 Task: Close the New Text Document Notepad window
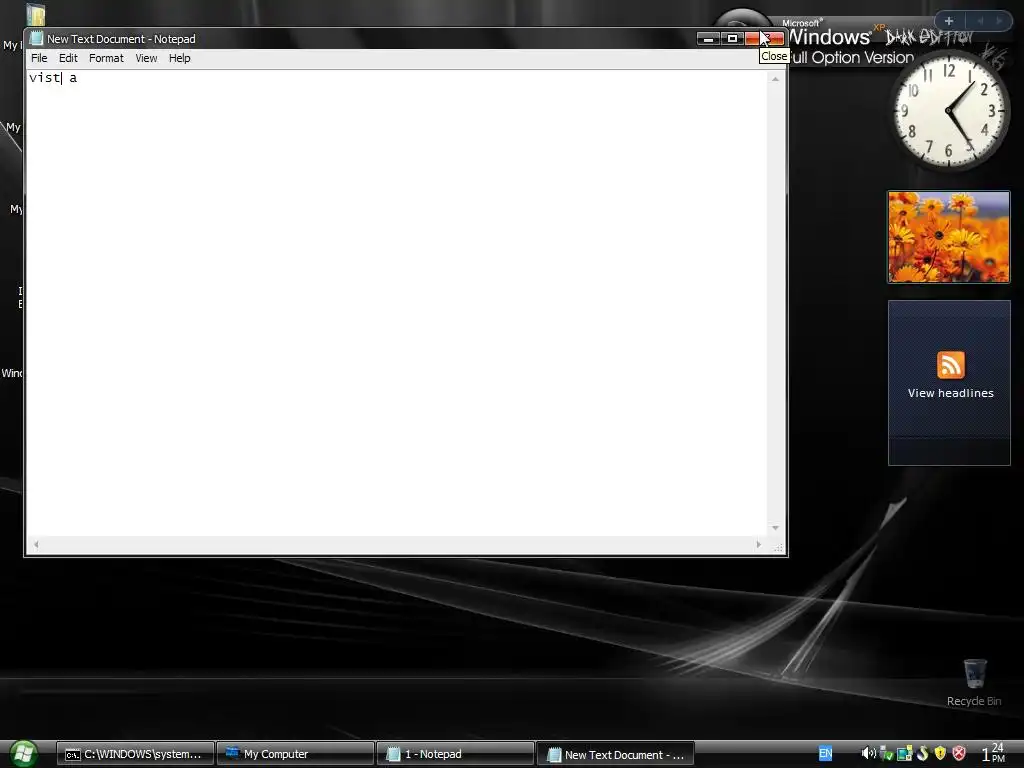(765, 39)
